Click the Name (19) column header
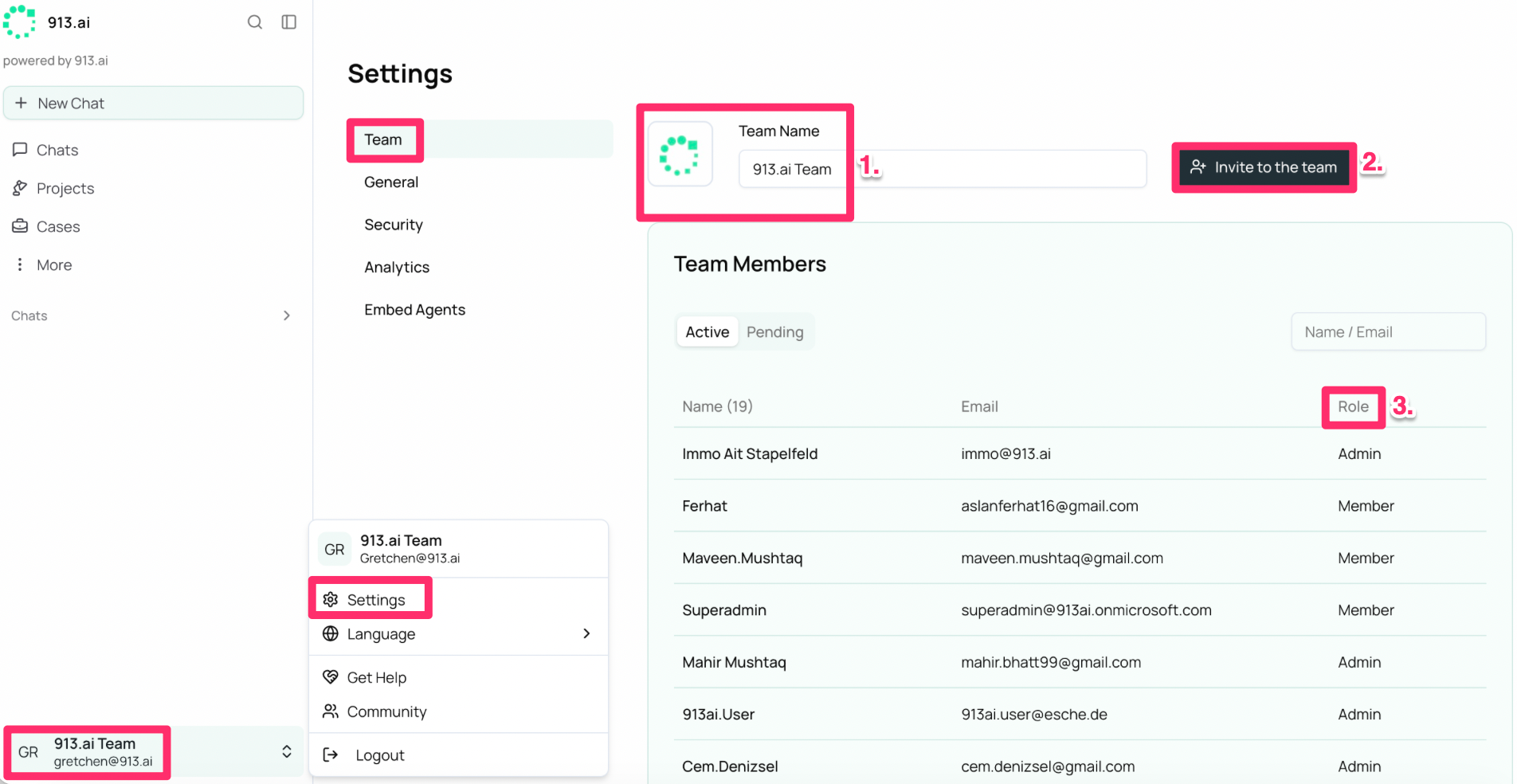 click(x=717, y=406)
